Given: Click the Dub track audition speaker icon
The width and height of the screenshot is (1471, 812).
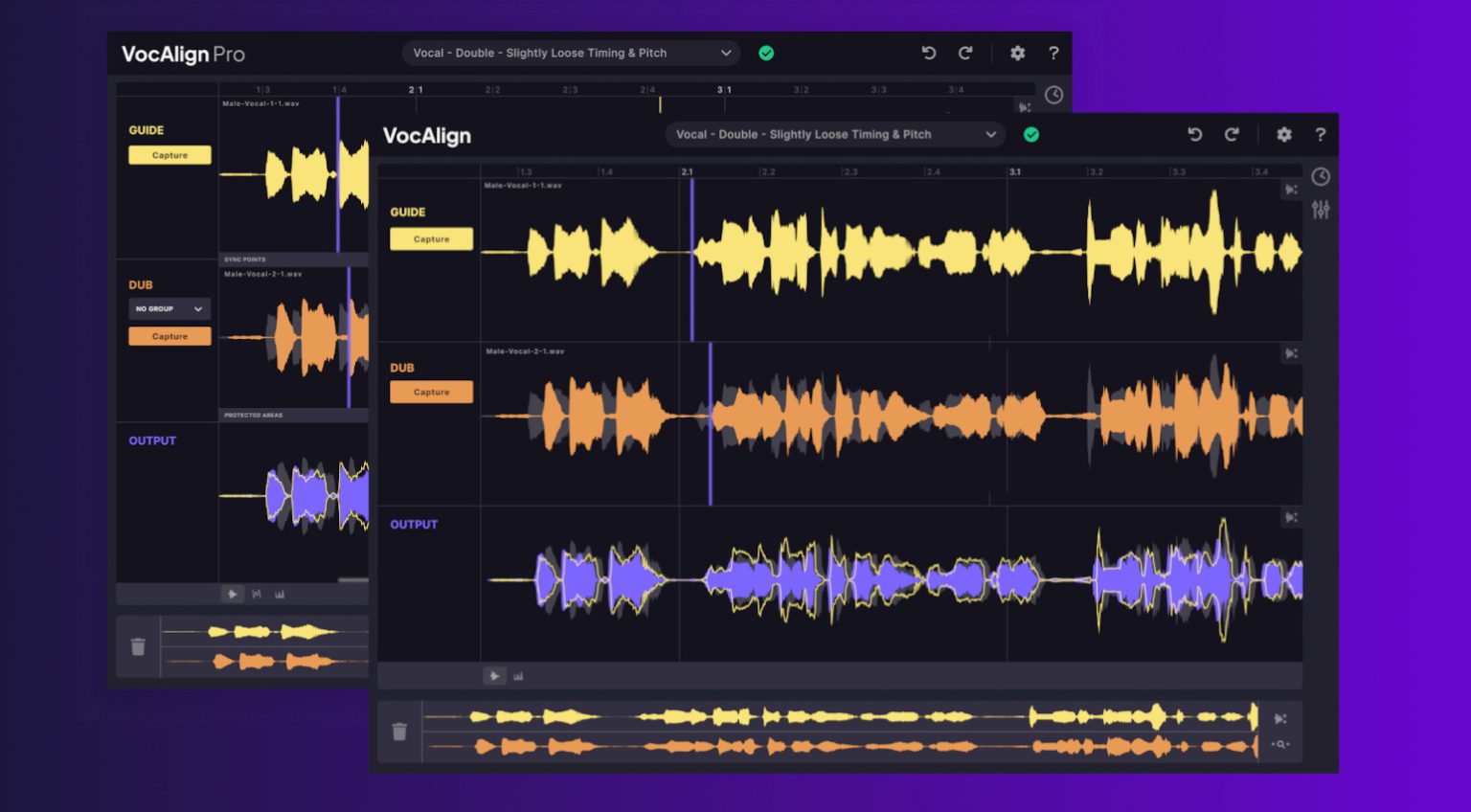Looking at the screenshot, I should pos(1290,351).
